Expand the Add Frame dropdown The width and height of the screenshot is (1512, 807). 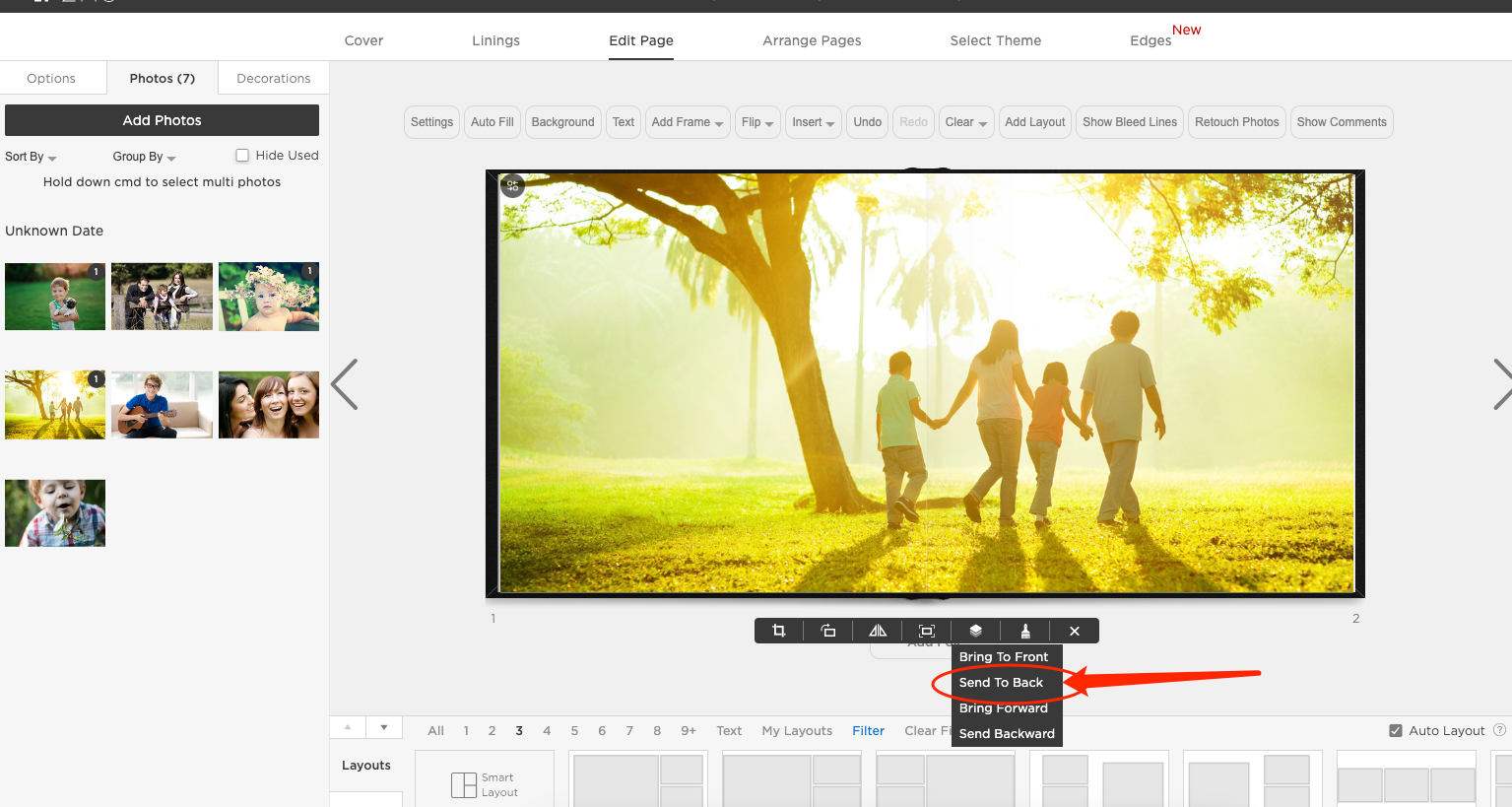click(688, 122)
